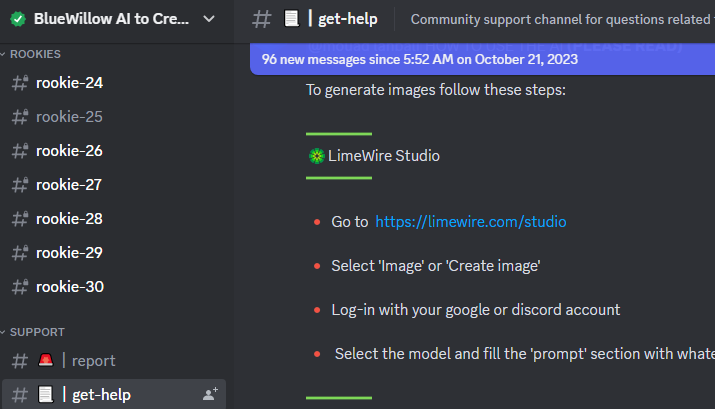The width and height of the screenshot is (715, 409).
Task: Click the notepad emoji in sidebar get-help
Action: coord(46,394)
